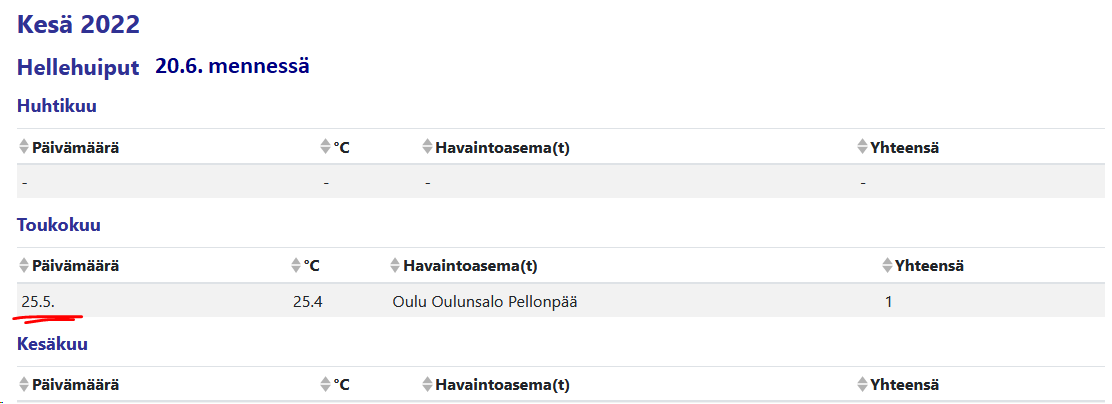Click the Hellehuiput heading
1112x404 pixels.
point(78,68)
